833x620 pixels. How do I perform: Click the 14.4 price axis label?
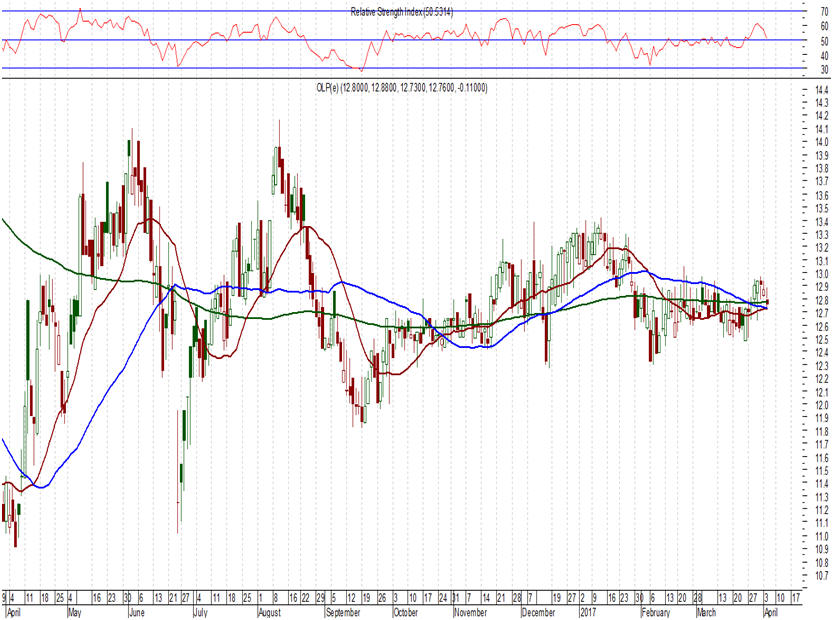794,91
